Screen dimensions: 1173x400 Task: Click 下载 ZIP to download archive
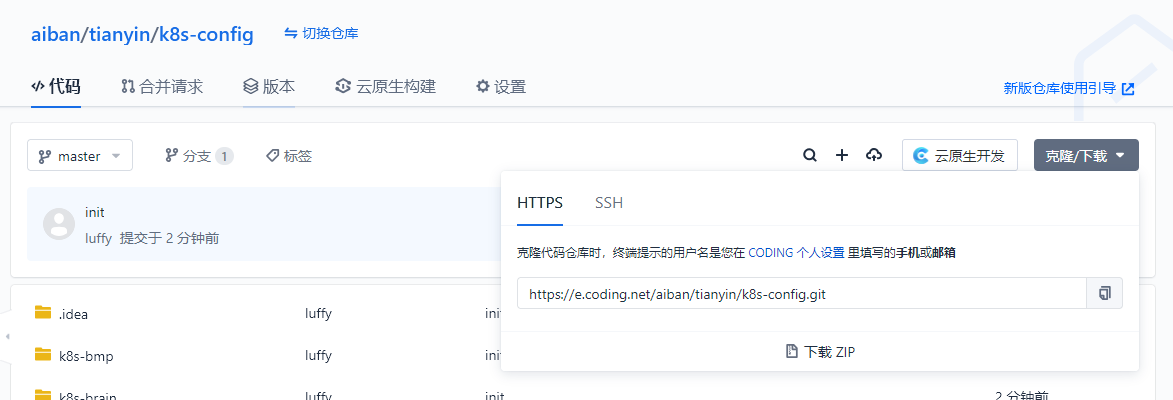point(820,352)
